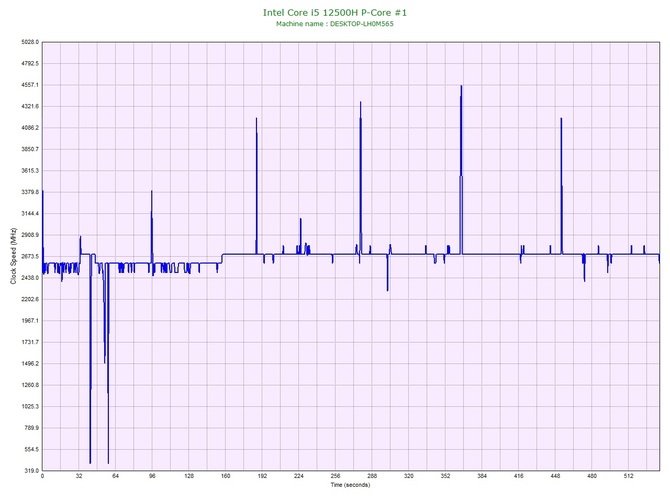Image resolution: width=670 pixels, height=502 pixels.
Task: Click the tallest clock spike peak near 4557 MHz
Action: [x=461, y=86]
